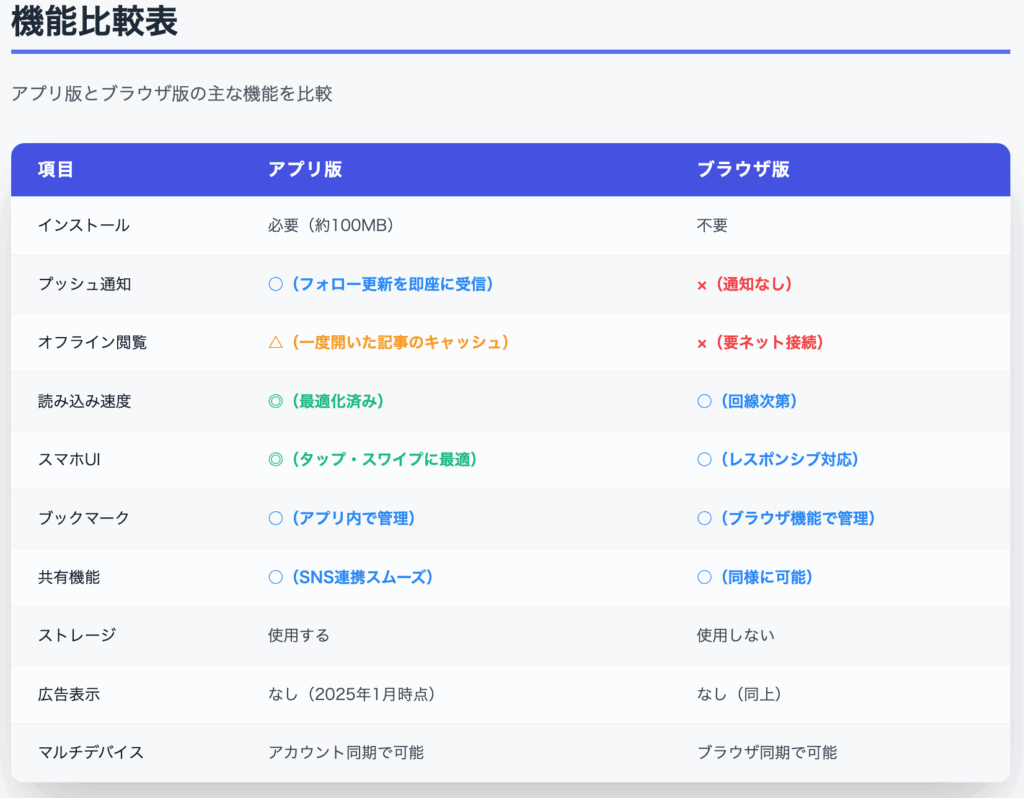Select the ブラウザ同期で可能 cell
This screenshot has height=798, width=1024.
(767, 752)
